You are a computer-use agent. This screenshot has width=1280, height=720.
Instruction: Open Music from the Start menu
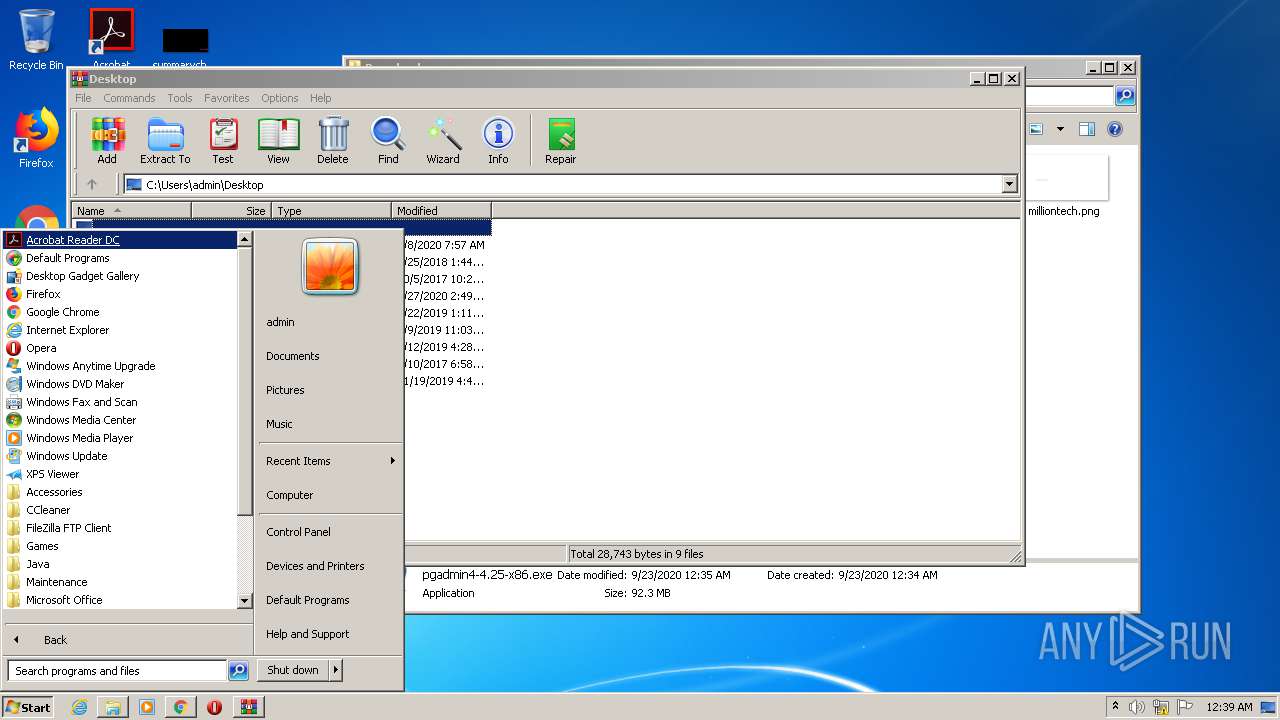(279, 424)
